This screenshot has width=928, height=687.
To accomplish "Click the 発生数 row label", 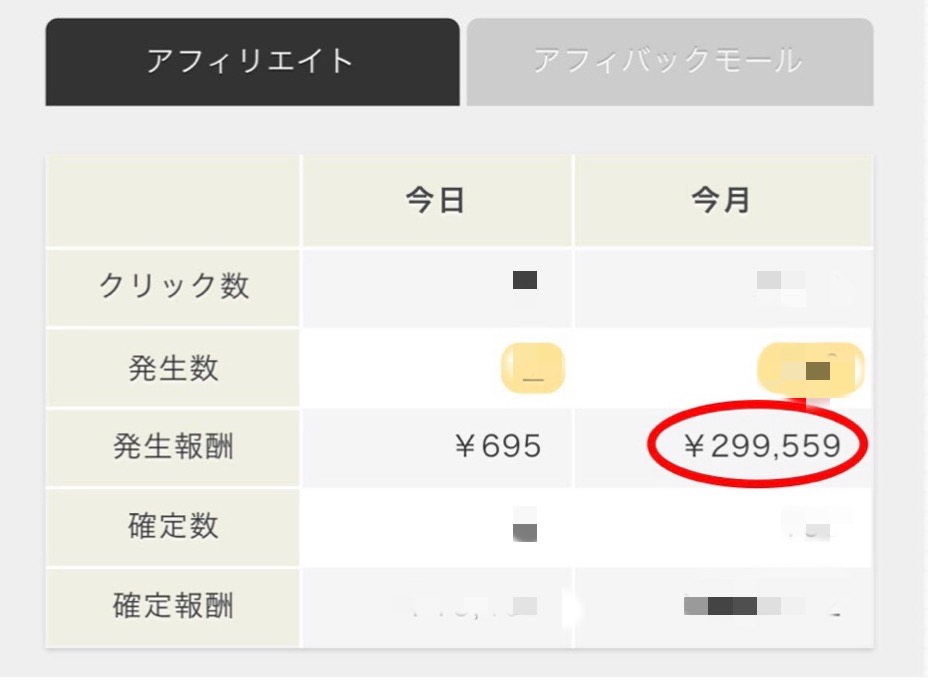I will coord(173,368).
